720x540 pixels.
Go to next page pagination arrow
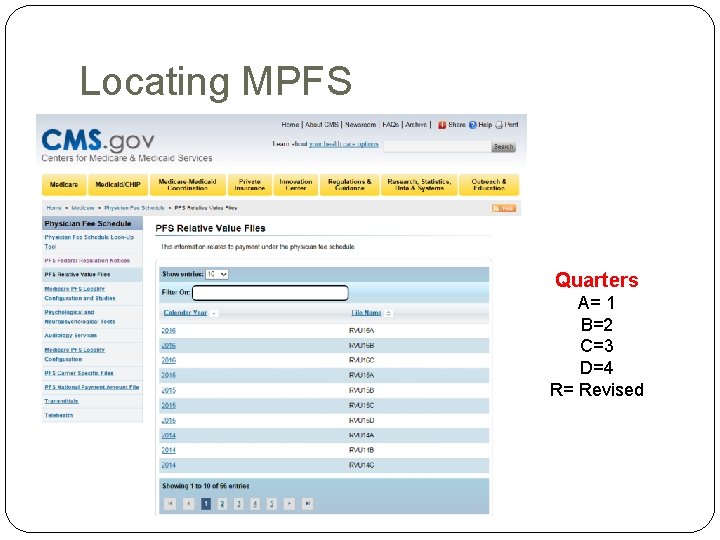(x=289, y=504)
